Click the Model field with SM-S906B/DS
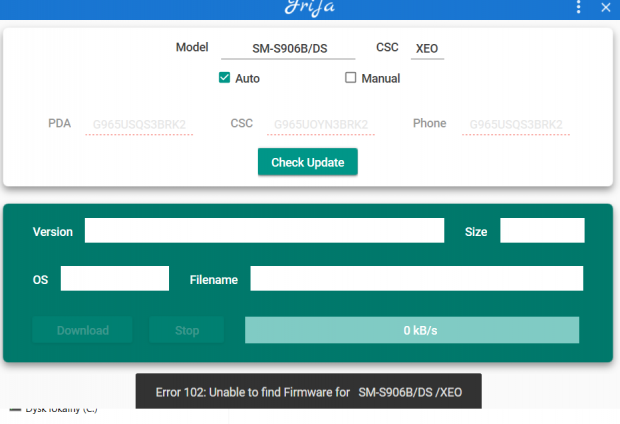The height and width of the screenshot is (424, 620). tap(288, 48)
